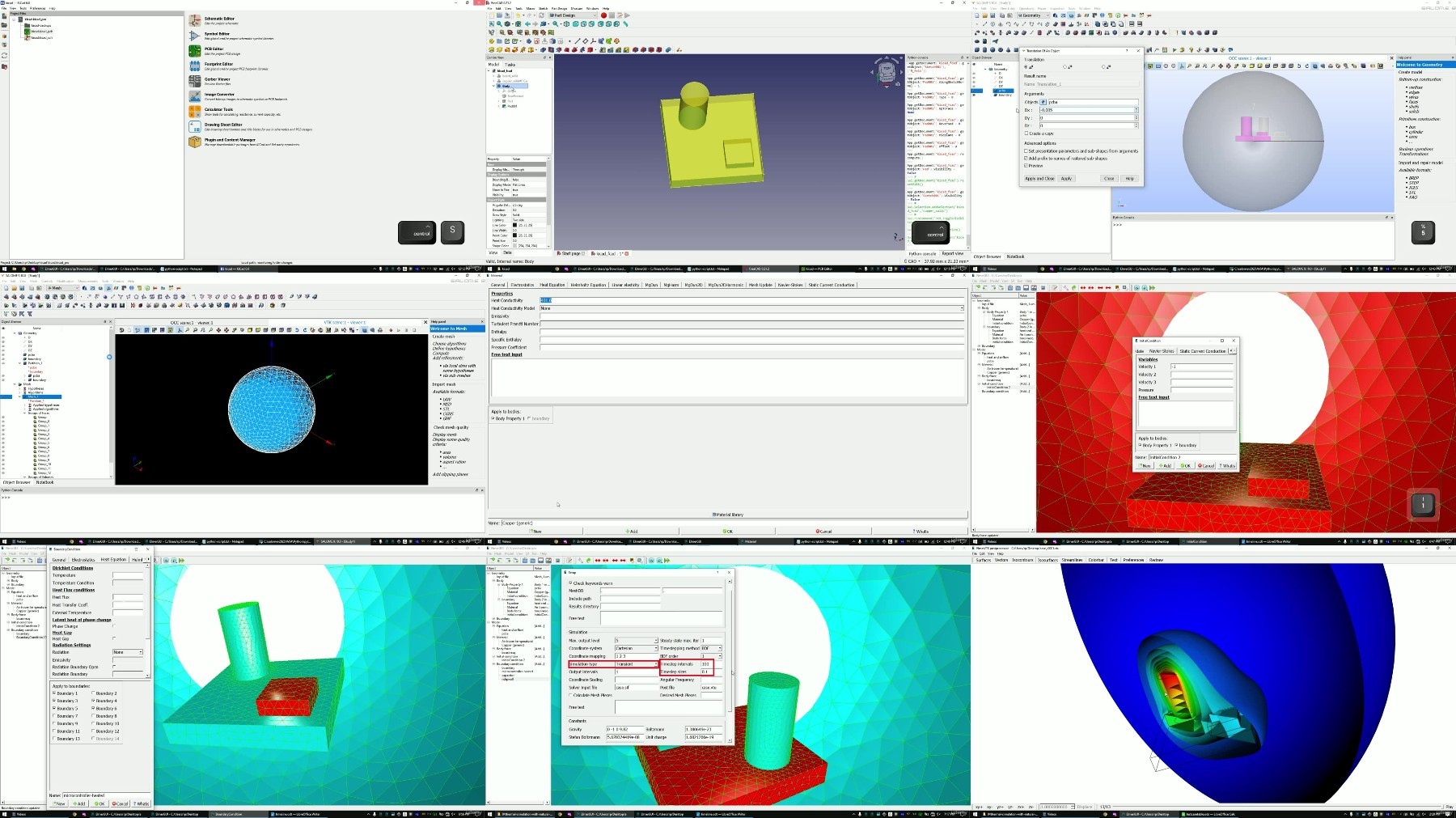
Task: Select the first translation mode radio button
Action: [1027, 67]
